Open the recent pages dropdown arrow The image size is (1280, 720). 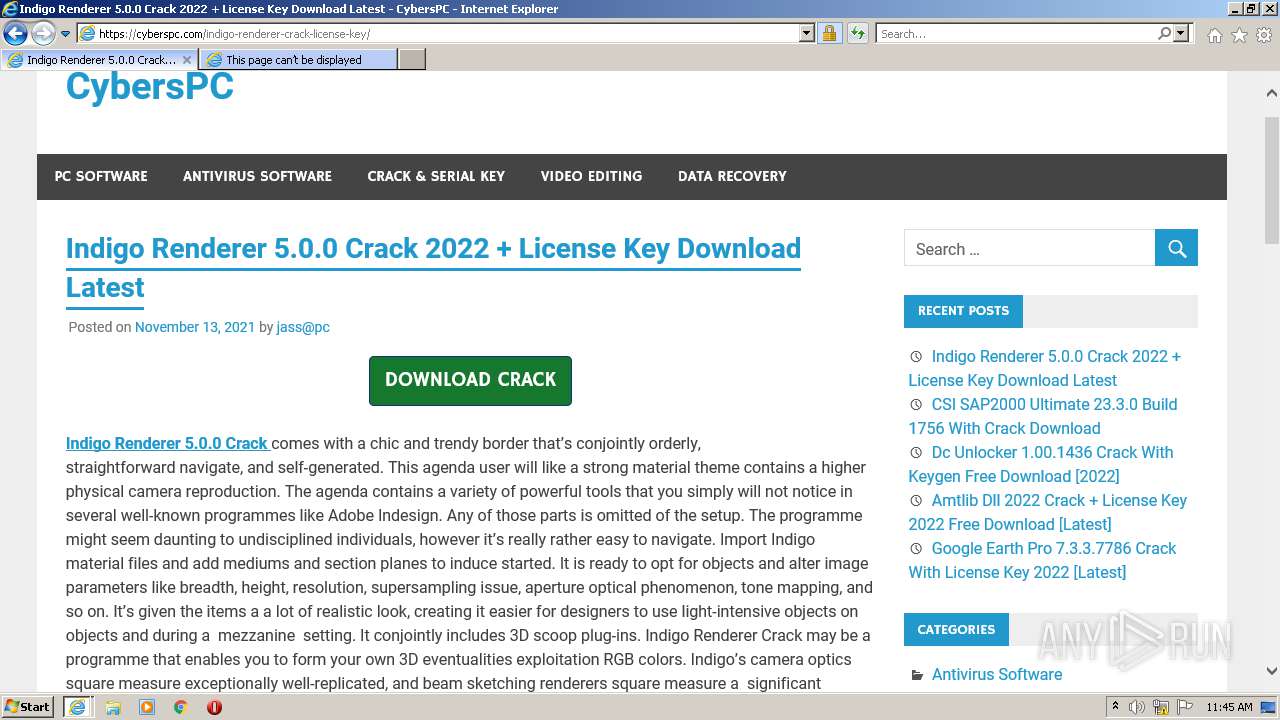click(x=65, y=34)
